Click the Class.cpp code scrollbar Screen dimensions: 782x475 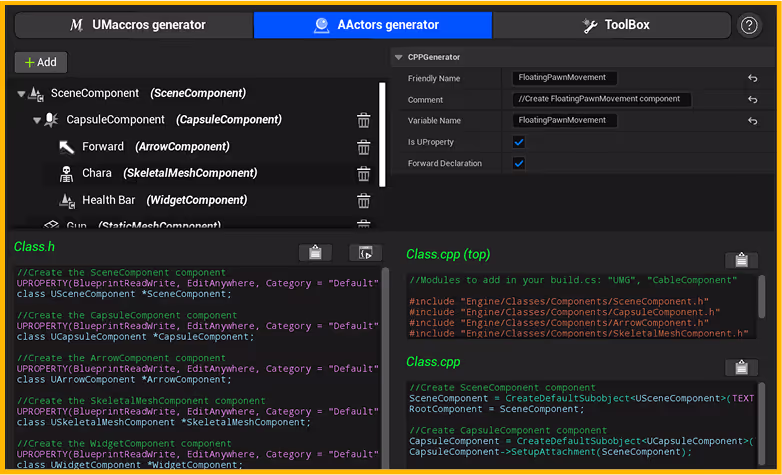click(x=762, y=423)
